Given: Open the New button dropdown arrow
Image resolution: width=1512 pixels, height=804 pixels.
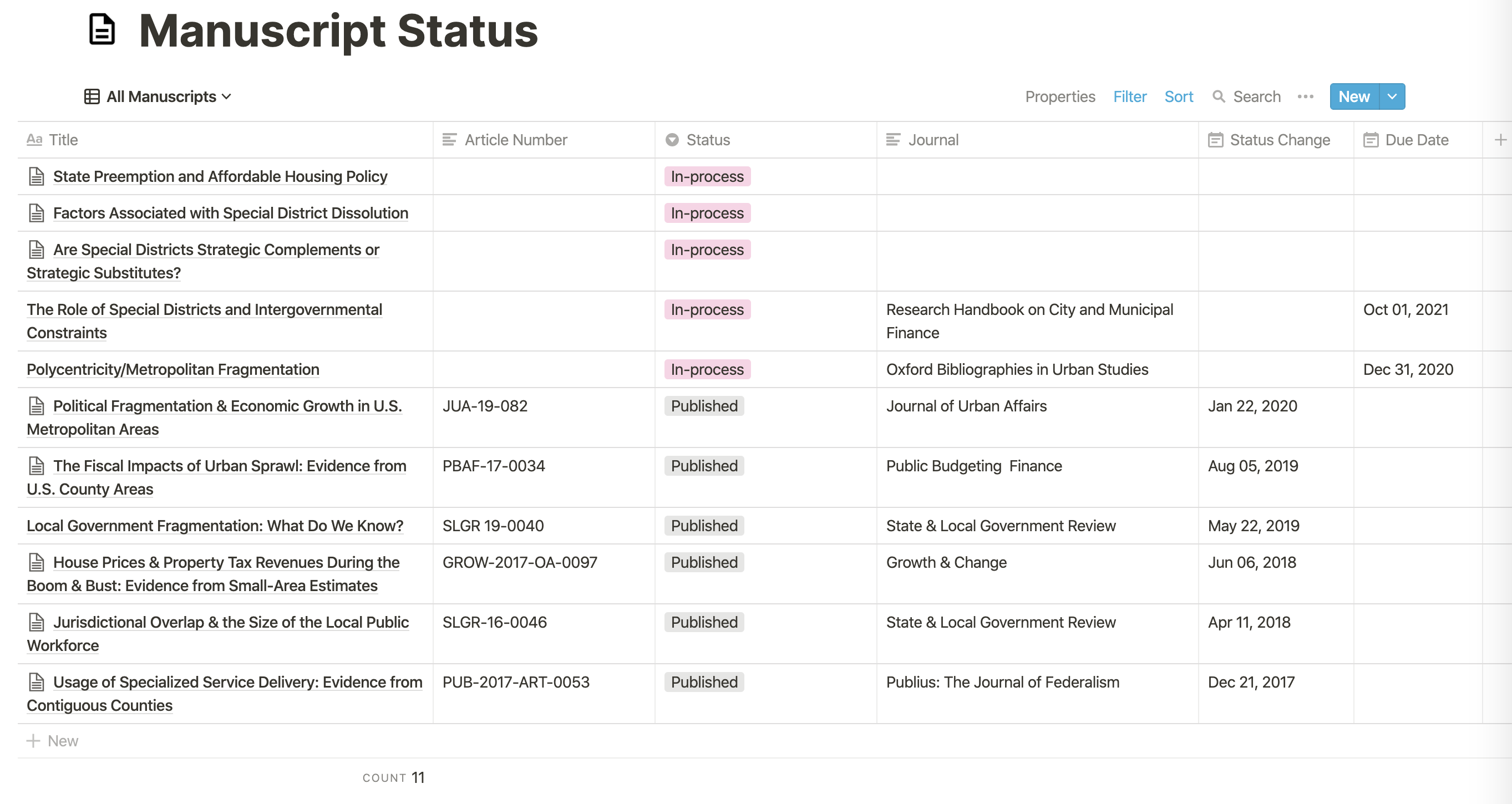Looking at the screenshot, I should pos(1392,96).
